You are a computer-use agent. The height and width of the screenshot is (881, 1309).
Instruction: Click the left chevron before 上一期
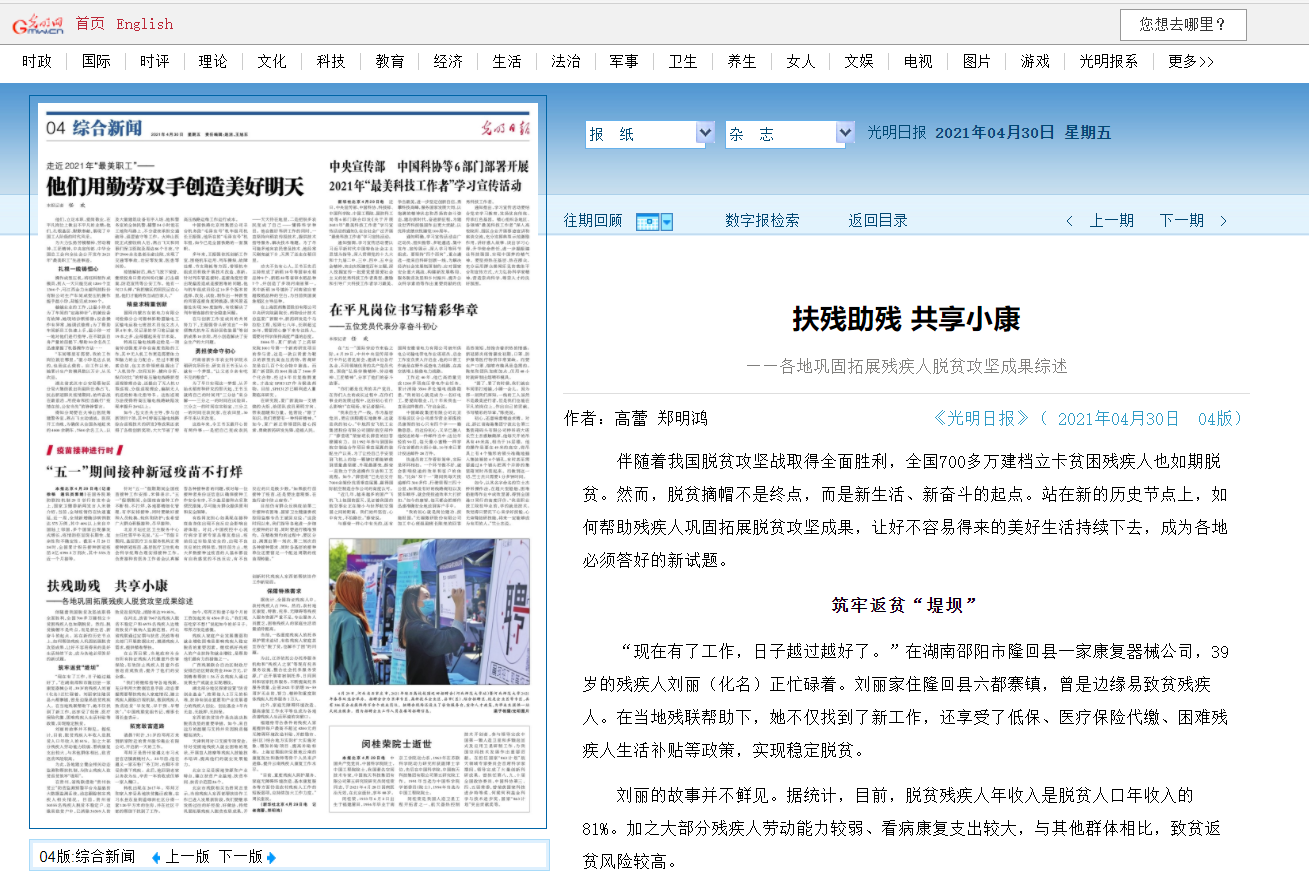(1070, 221)
